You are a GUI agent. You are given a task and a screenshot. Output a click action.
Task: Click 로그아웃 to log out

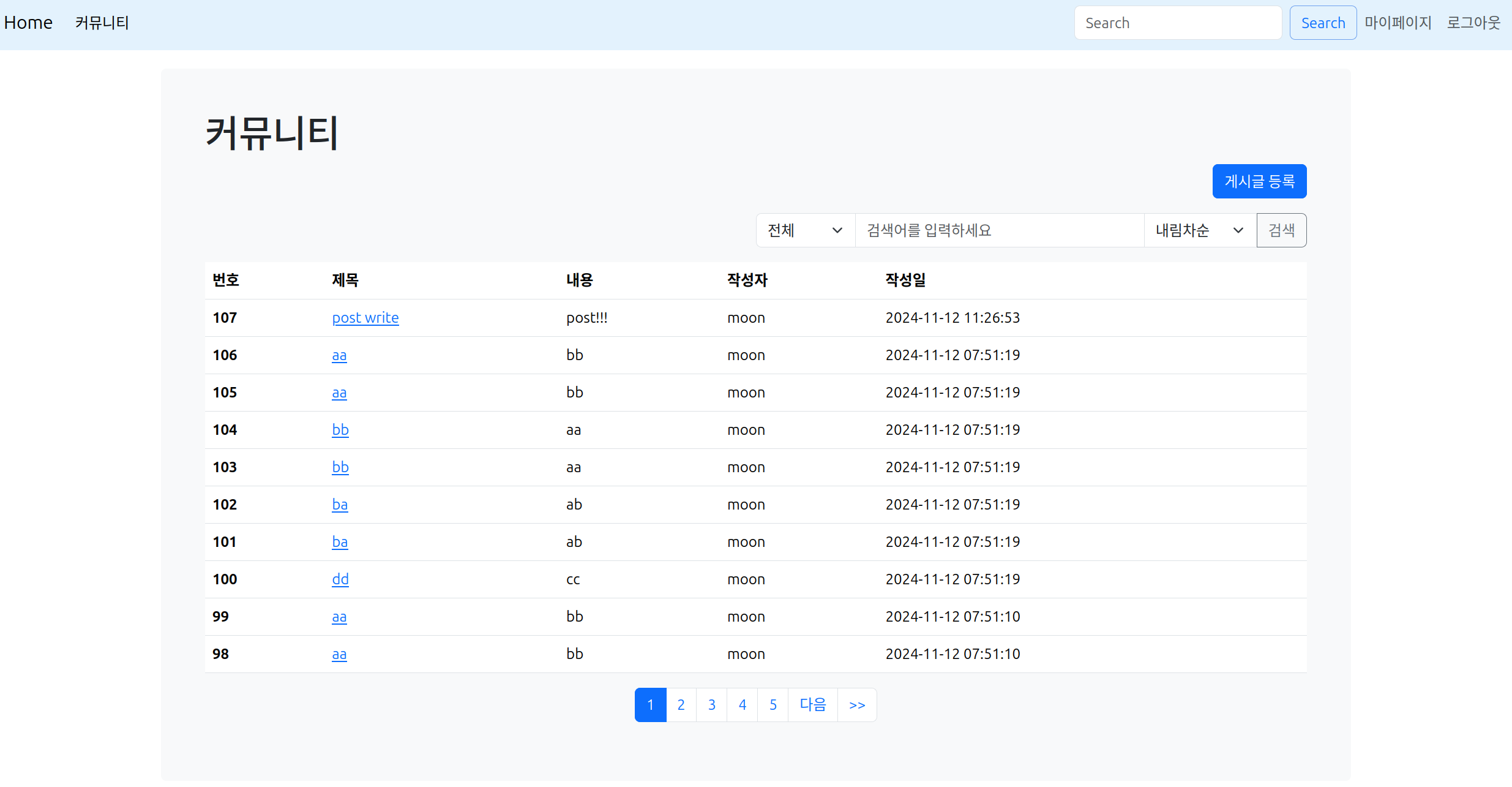pos(1473,22)
